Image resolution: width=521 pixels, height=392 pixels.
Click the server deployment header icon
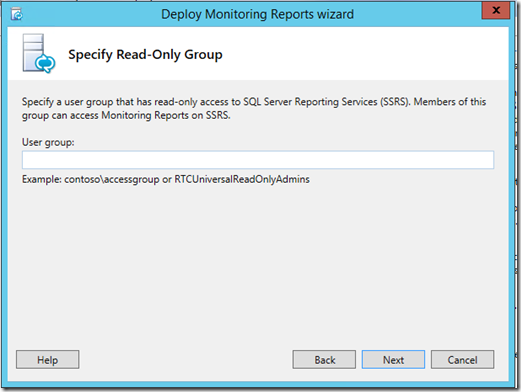click(x=39, y=54)
